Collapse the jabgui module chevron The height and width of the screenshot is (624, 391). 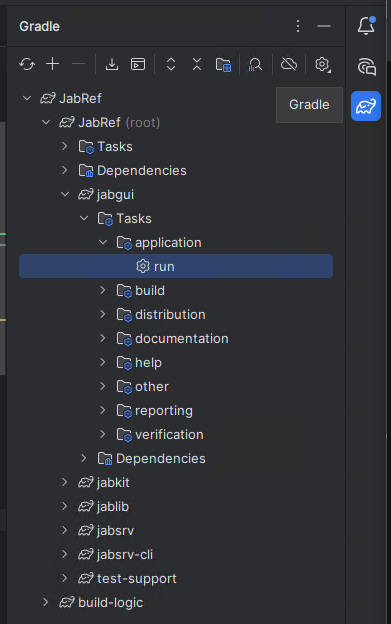pyautogui.click(x=65, y=194)
